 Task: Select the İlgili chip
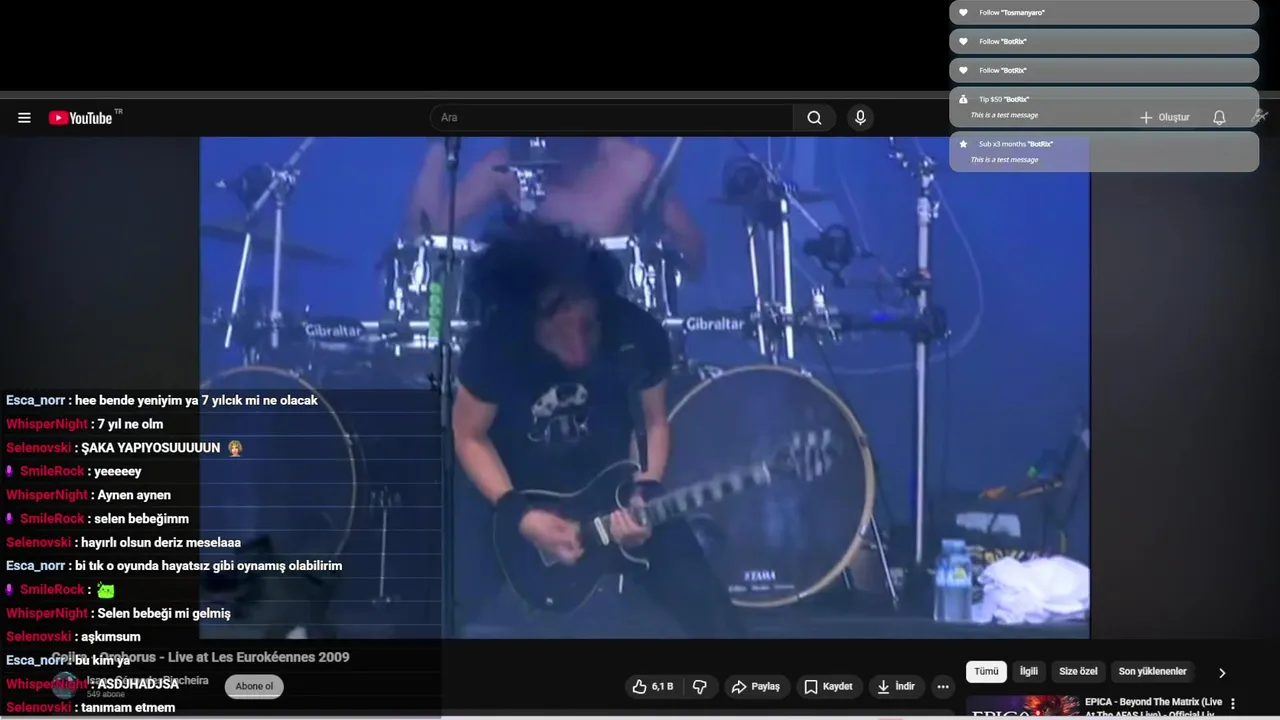(1028, 672)
